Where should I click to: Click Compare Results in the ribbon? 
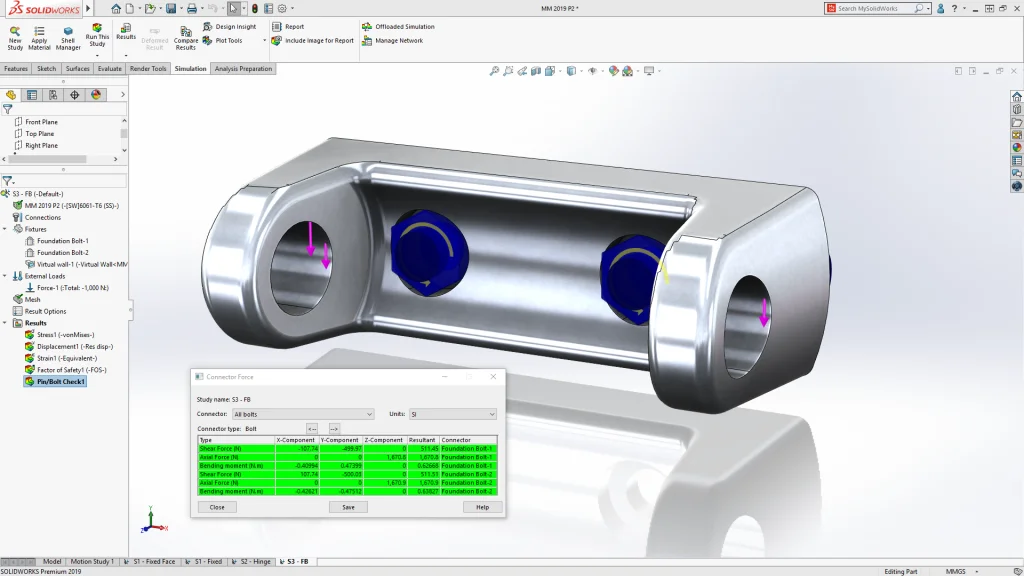click(x=186, y=30)
